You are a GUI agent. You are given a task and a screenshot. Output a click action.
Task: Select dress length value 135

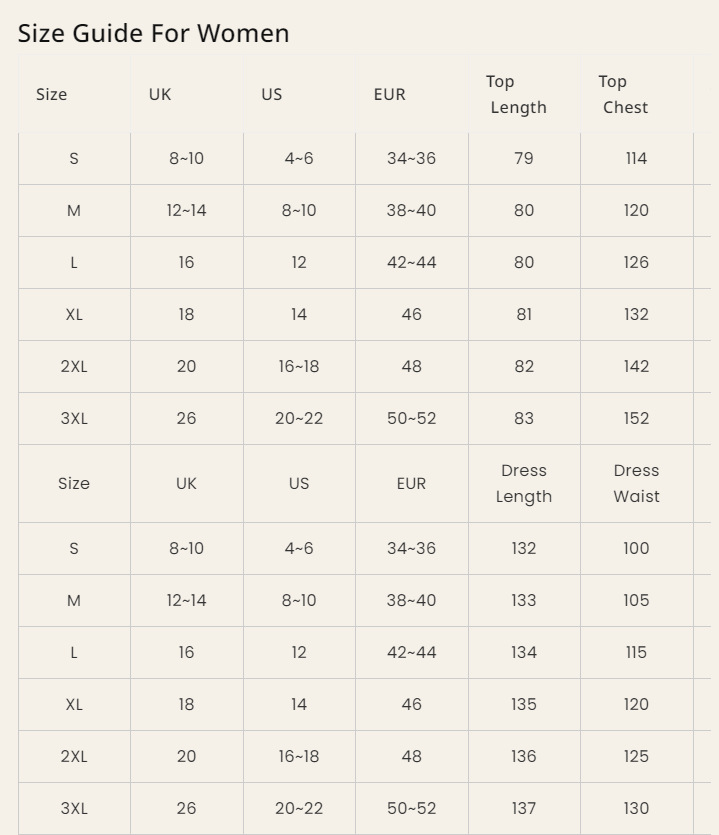coord(524,704)
